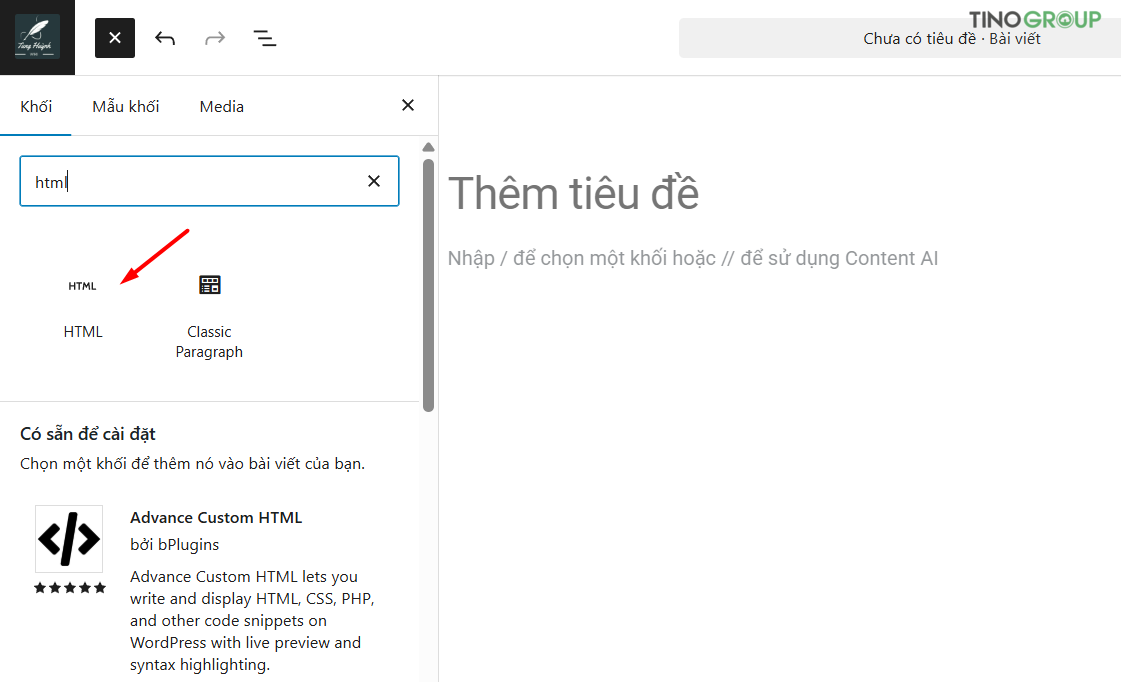The image size is (1121, 682).
Task: Click the inserter panel scrollbar thumb
Action: tap(428, 285)
